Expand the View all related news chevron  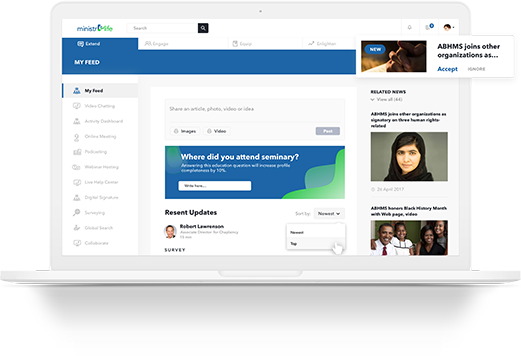point(372,99)
